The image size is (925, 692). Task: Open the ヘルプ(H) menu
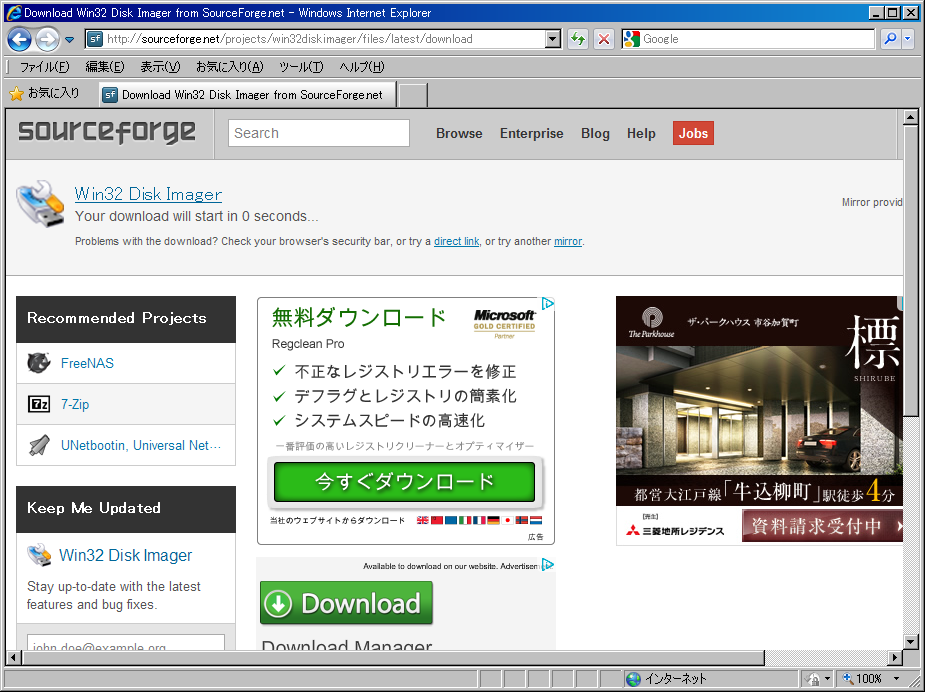(362, 67)
